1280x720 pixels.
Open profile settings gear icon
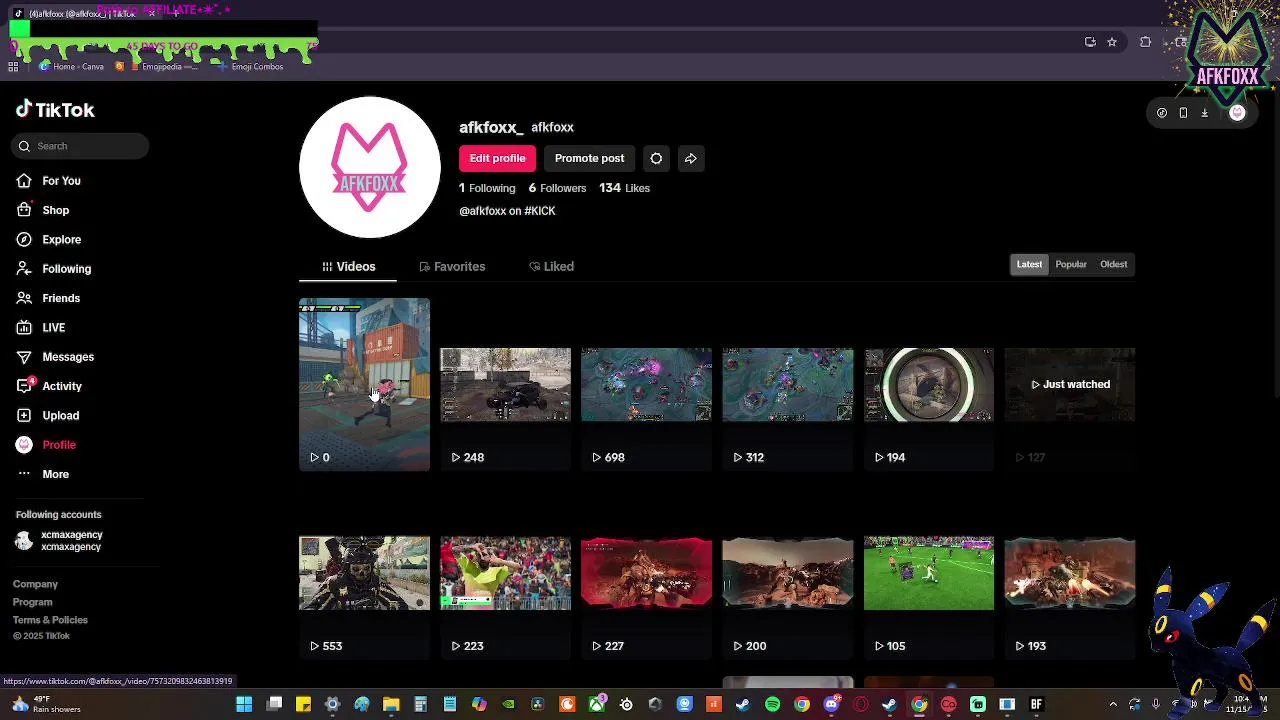tap(656, 158)
